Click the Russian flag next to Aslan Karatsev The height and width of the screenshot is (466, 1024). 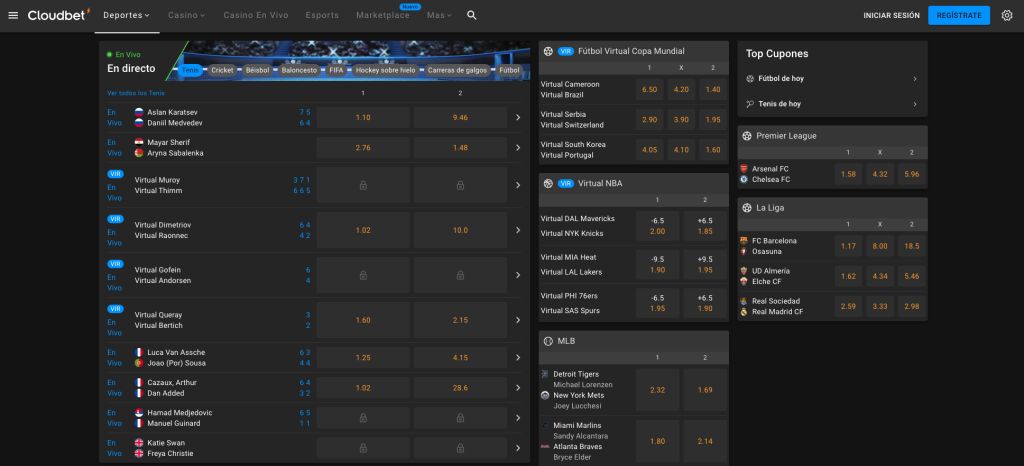tap(138, 112)
